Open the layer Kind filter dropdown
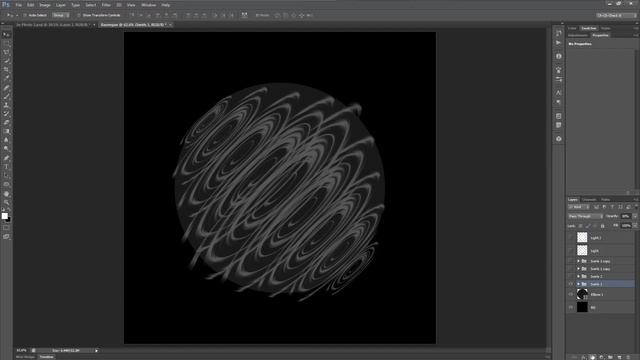Image resolution: width=640 pixels, height=360 pixels. [x=579, y=207]
